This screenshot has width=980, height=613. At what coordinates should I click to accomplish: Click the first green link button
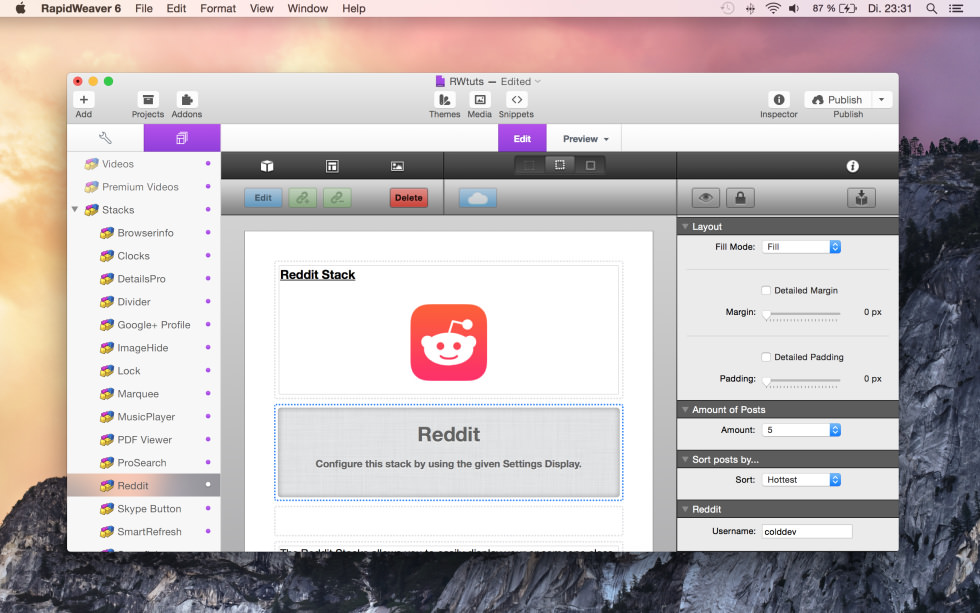(302, 198)
